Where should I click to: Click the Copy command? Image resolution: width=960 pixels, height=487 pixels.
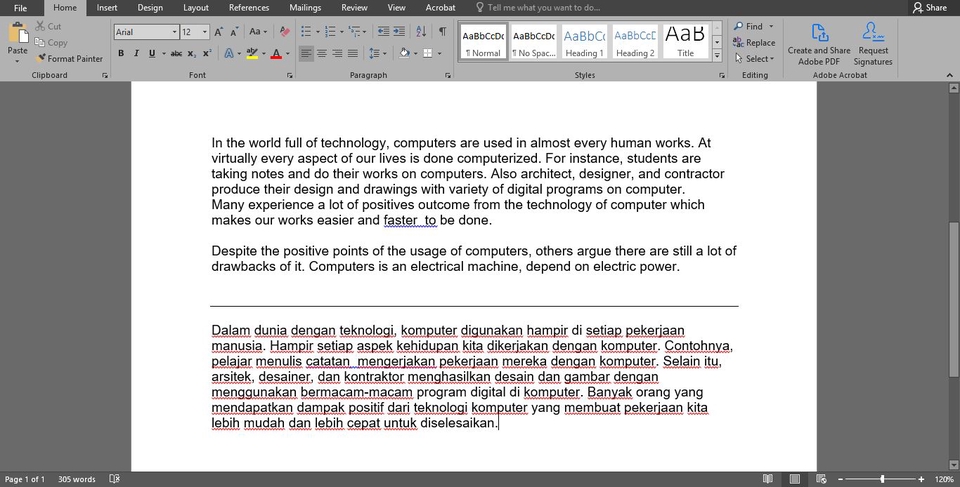click(51, 42)
